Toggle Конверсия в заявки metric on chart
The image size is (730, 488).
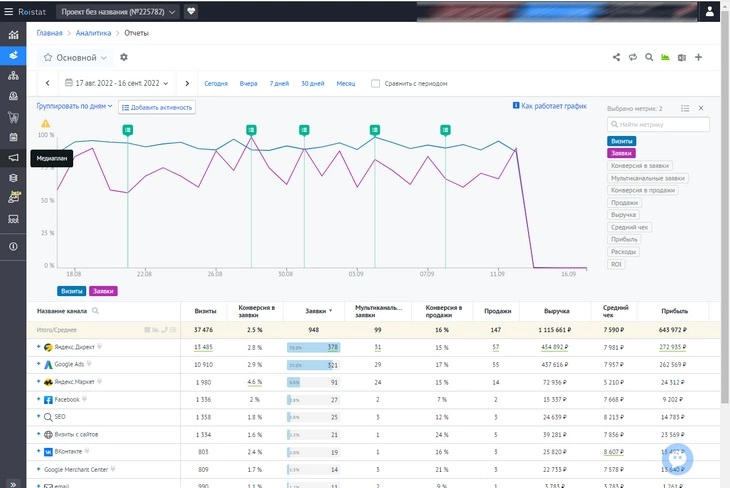tap(640, 165)
